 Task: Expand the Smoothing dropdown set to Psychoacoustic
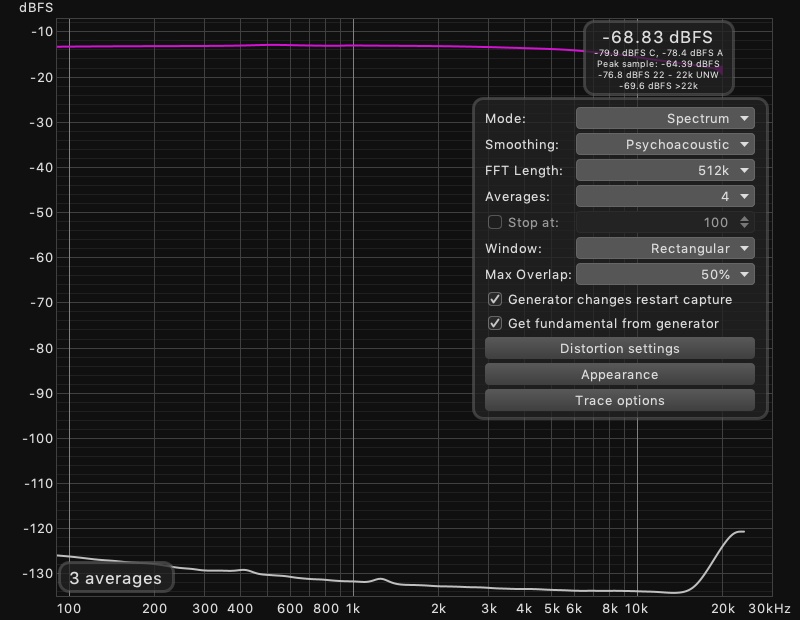[665, 145]
